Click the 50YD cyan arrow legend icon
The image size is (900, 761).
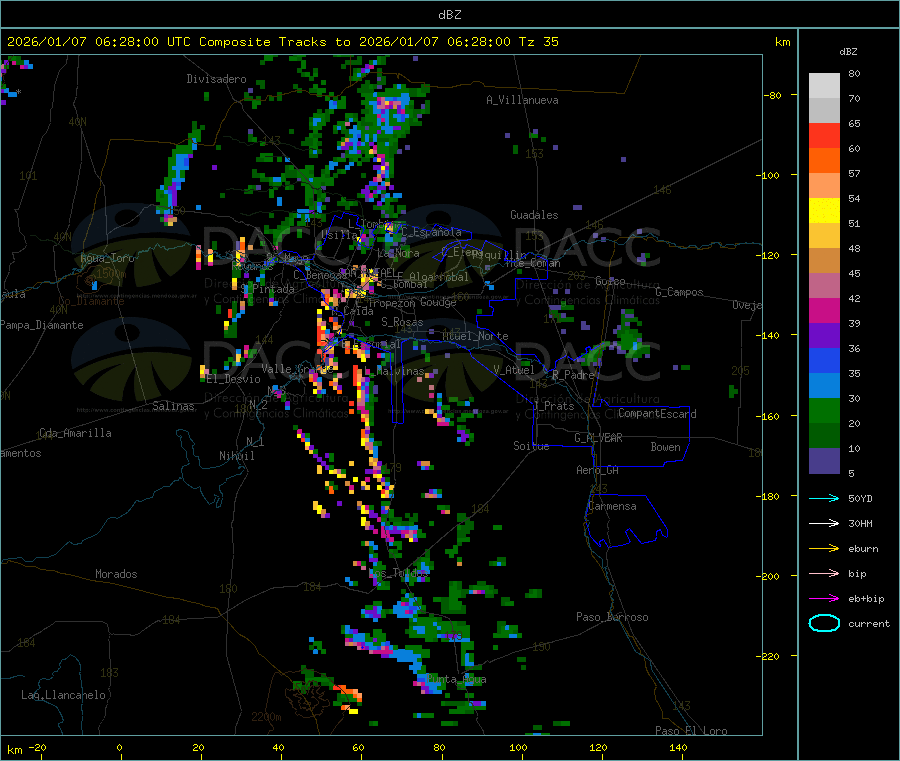click(x=824, y=498)
